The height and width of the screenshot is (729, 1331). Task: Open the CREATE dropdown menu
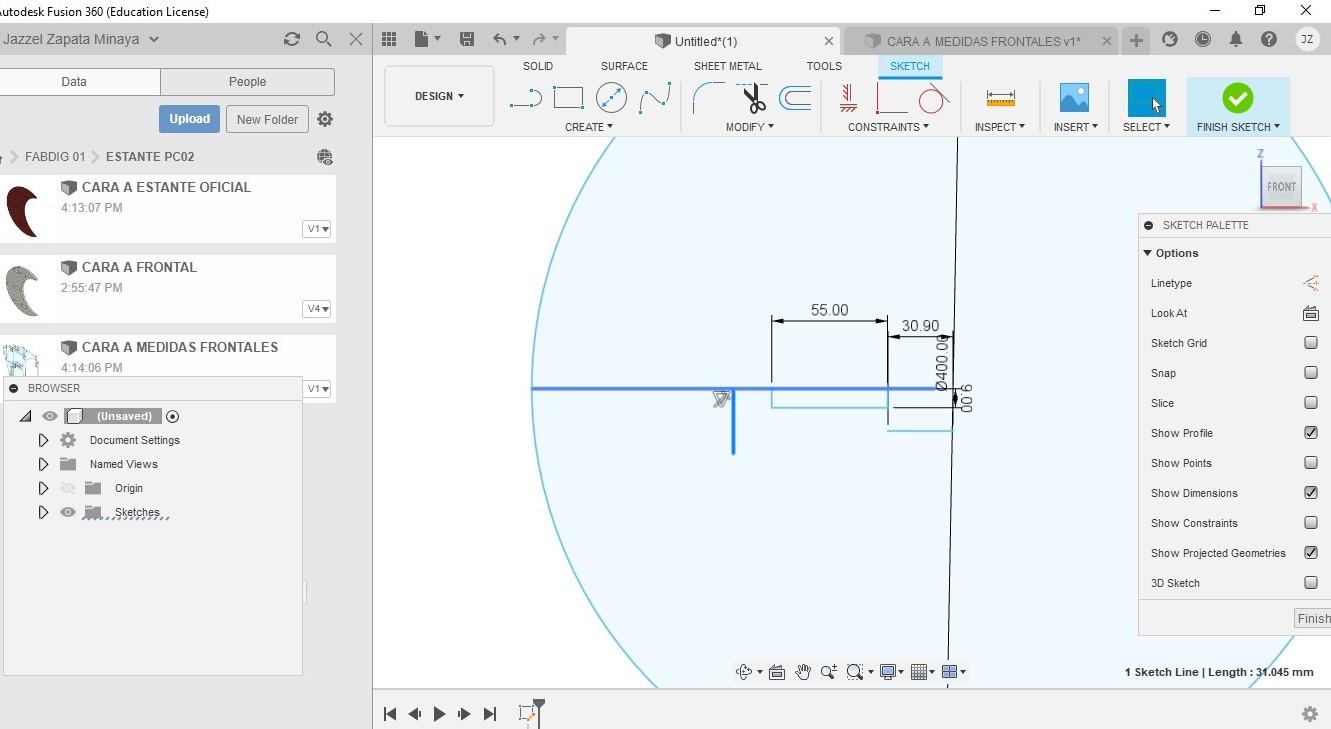[589, 127]
